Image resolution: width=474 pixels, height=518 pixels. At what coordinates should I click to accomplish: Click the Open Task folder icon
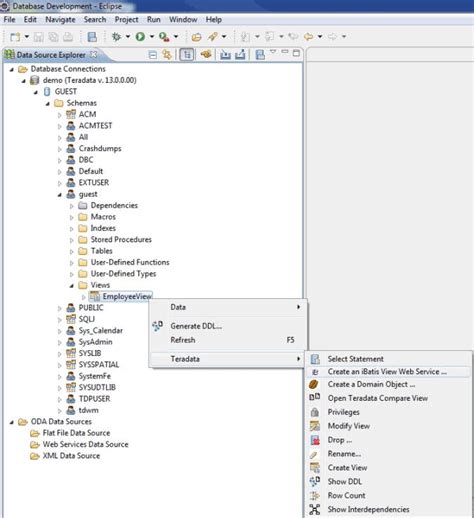click(196, 37)
